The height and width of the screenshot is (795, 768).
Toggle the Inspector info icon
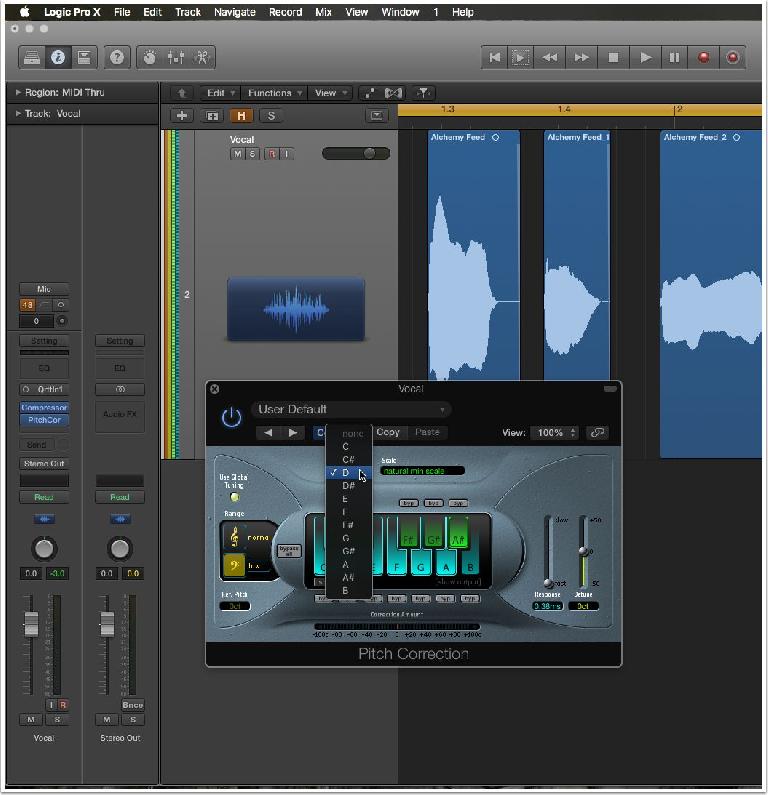(58, 57)
